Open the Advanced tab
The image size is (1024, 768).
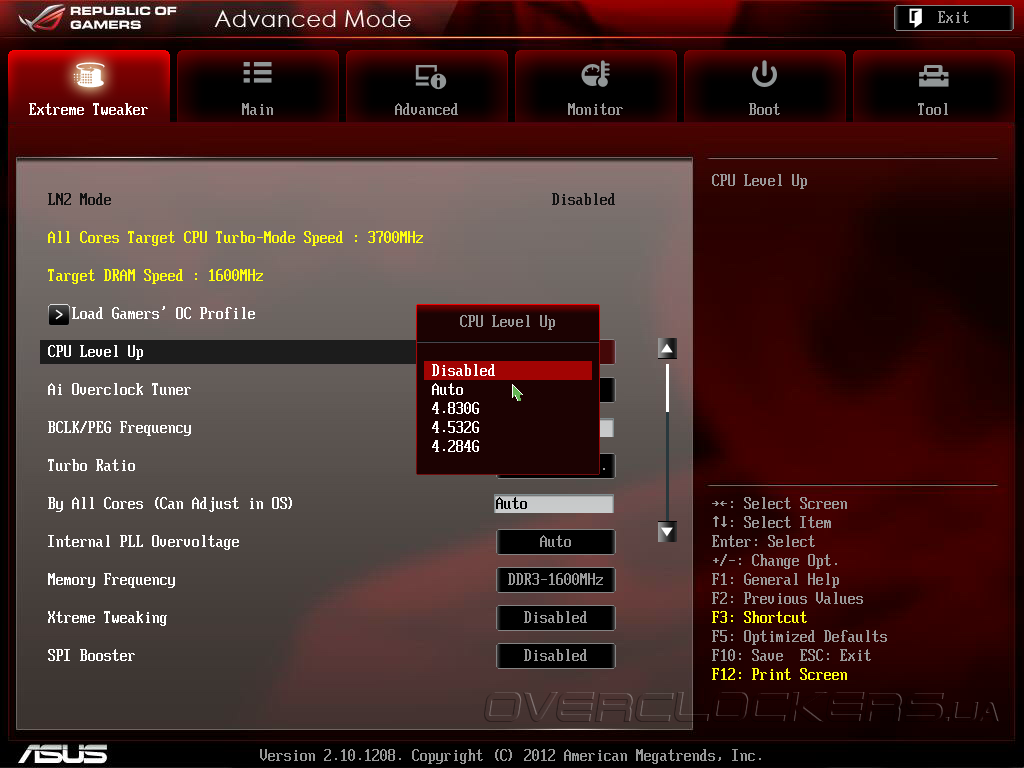tap(426, 86)
